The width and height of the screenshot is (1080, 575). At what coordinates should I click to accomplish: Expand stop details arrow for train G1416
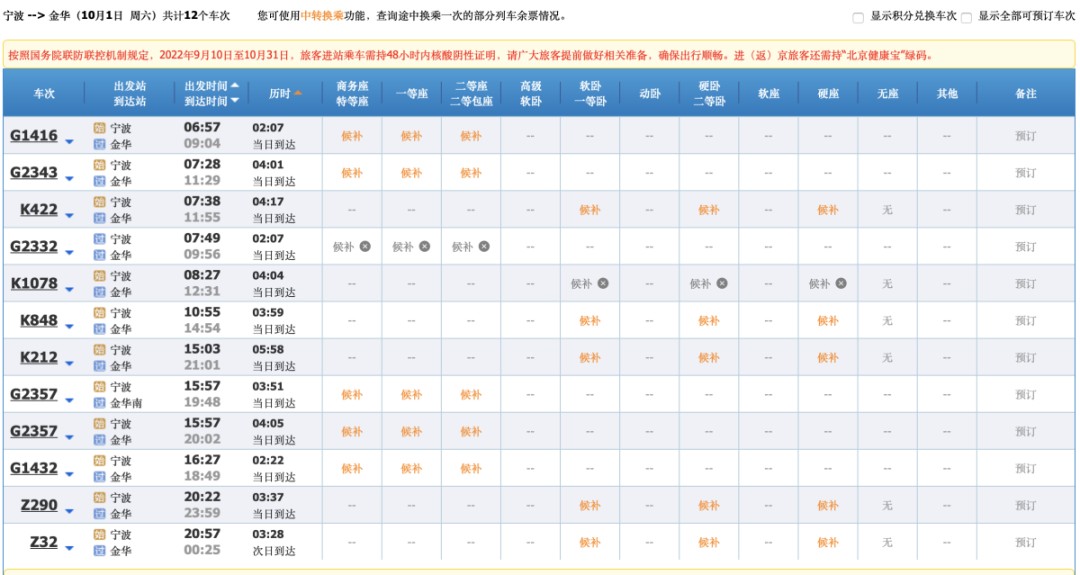click(x=69, y=142)
